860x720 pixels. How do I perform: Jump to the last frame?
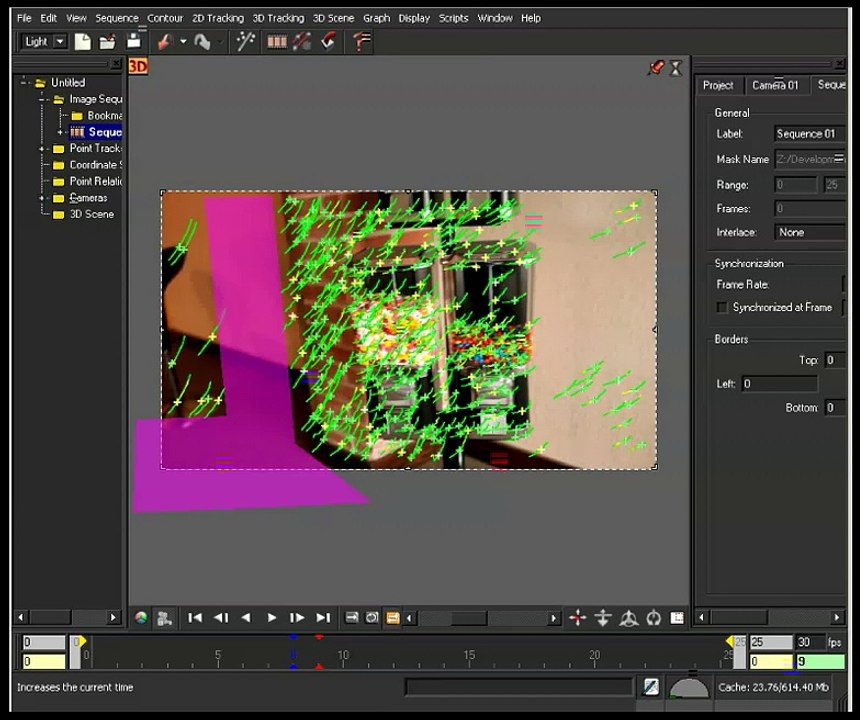[324, 618]
